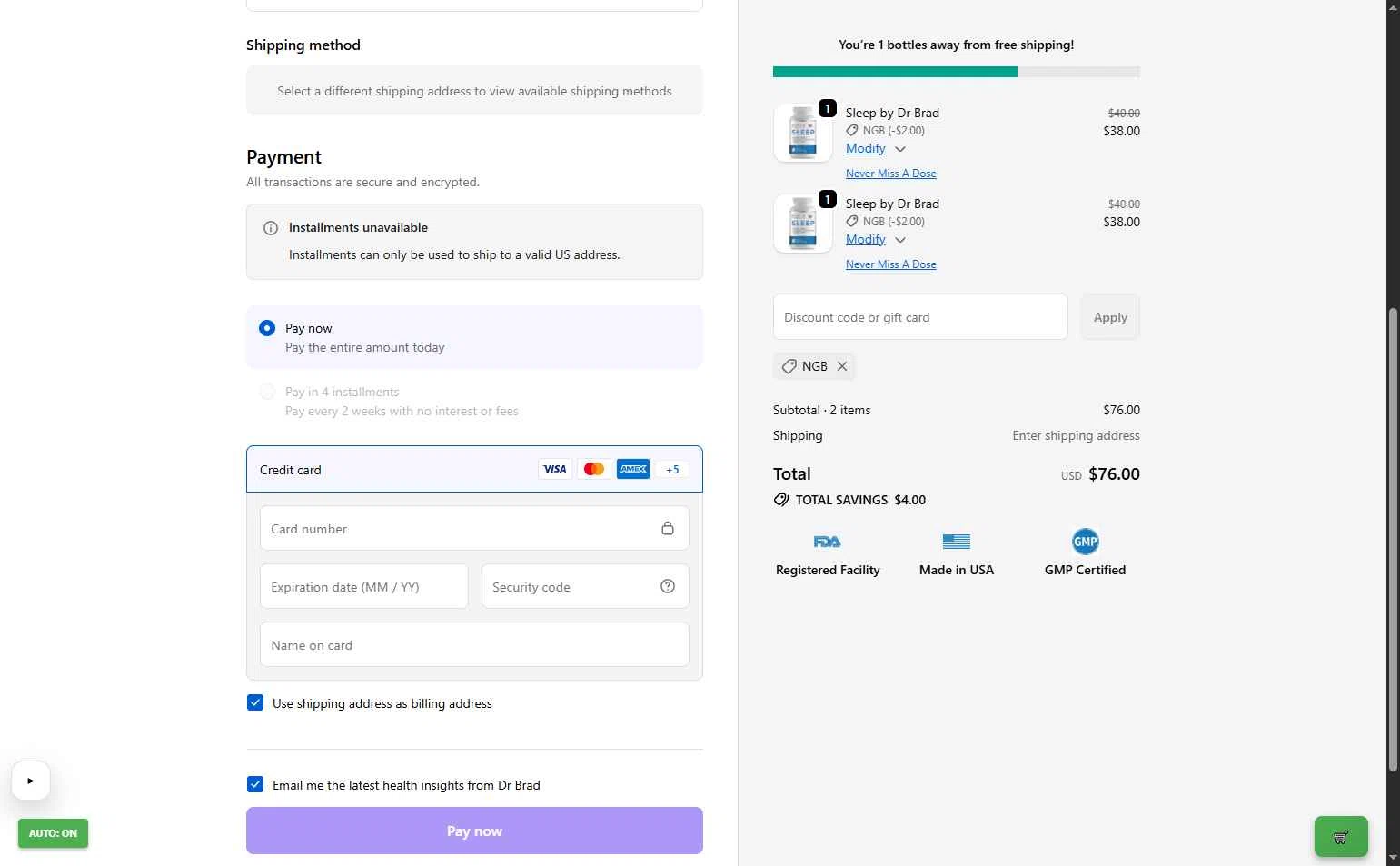This screenshot has height=866, width=1400.
Task: Click the price tag icon of second product's NGB discount
Action: [x=852, y=221]
